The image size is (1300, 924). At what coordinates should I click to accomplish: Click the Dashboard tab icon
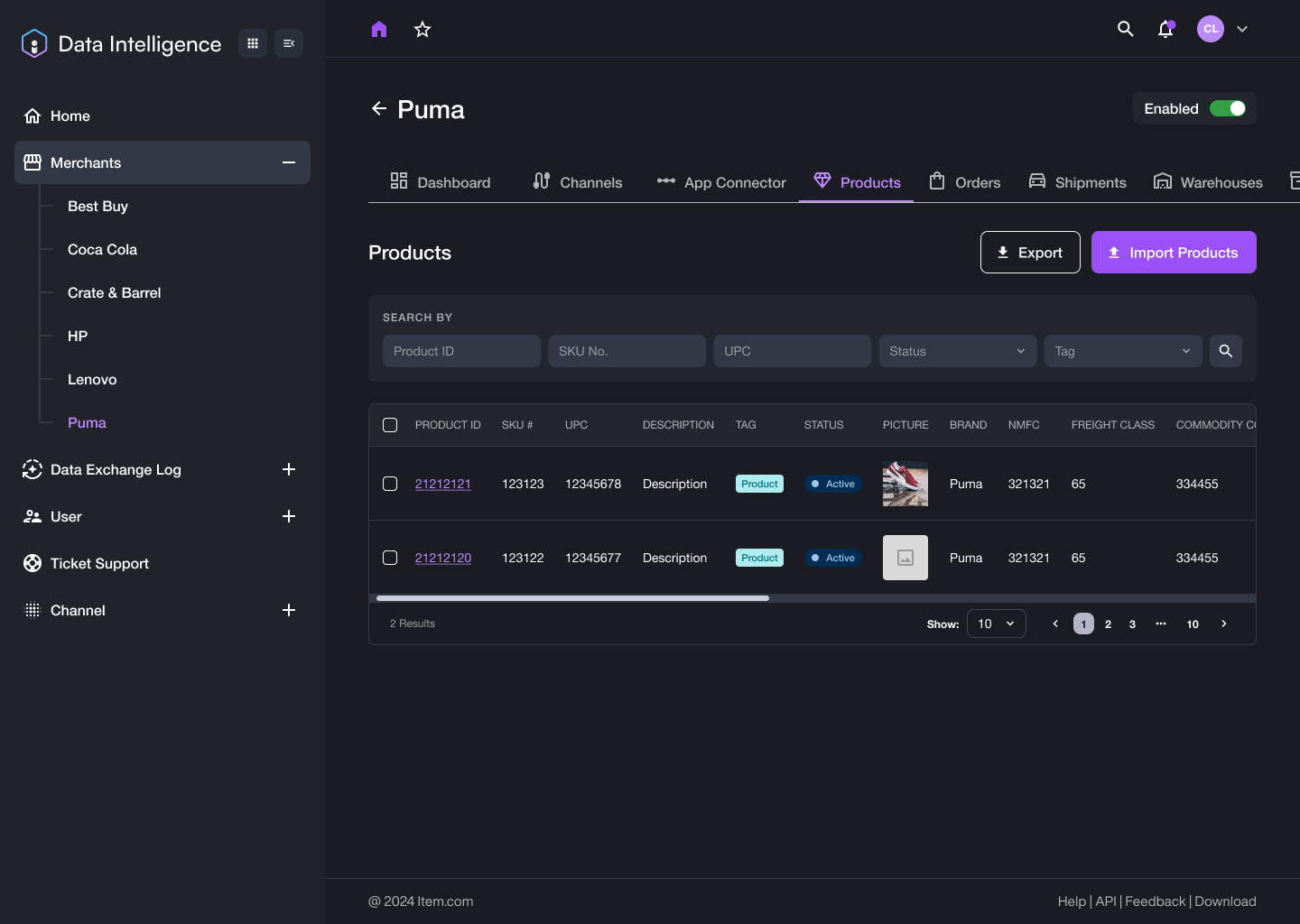coord(399,180)
